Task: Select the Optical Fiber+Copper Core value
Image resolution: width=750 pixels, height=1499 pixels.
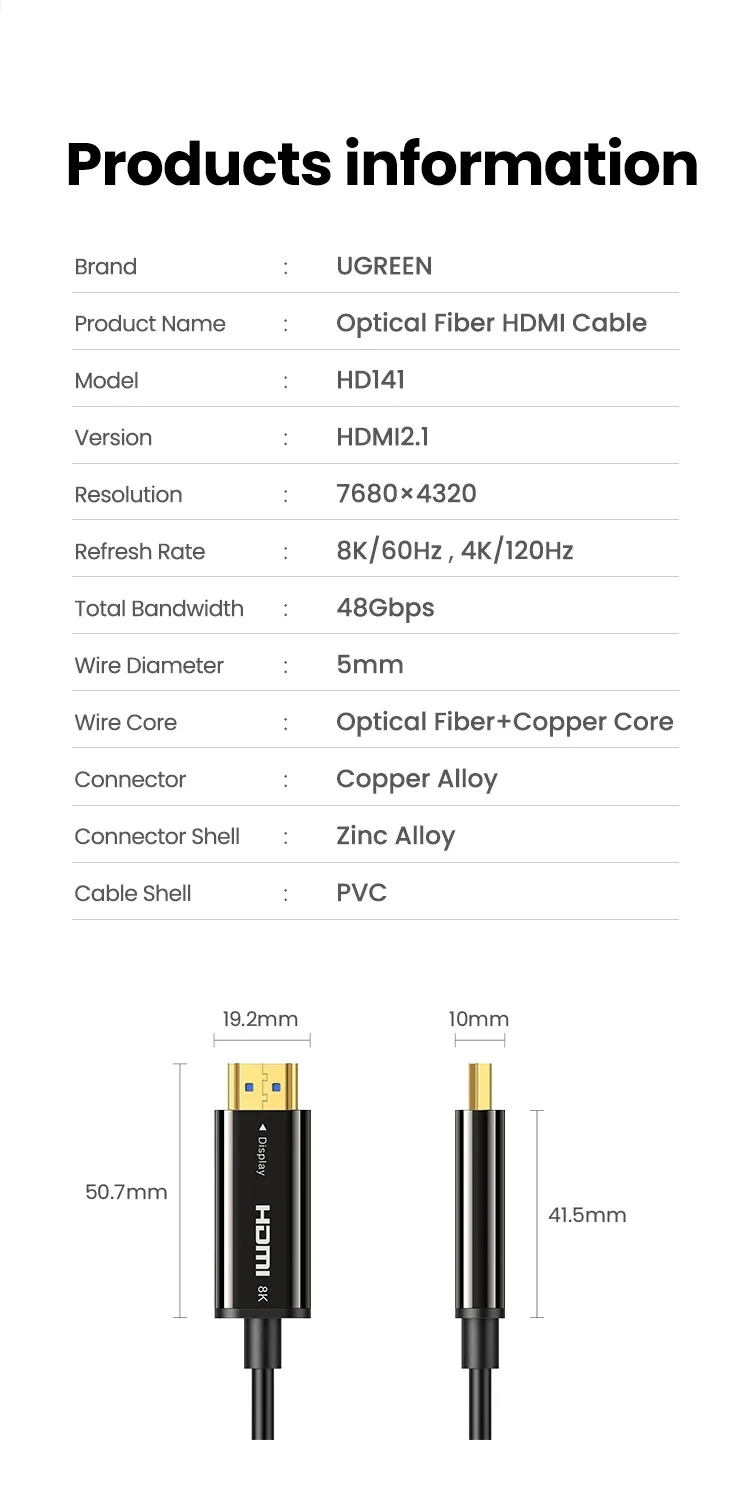Action: click(x=504, y=721)
